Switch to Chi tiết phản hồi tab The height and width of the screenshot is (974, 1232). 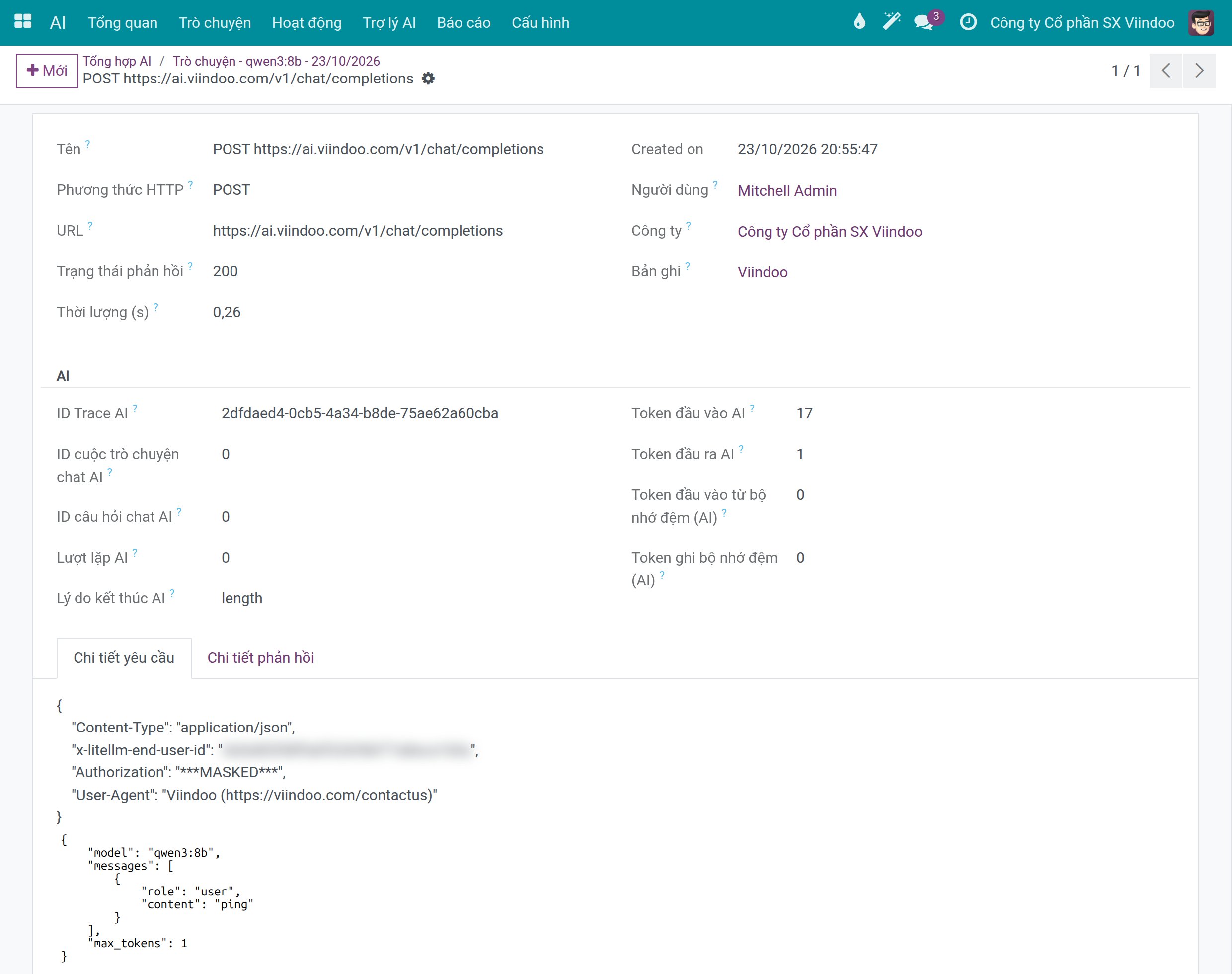(x=261, y=658)
